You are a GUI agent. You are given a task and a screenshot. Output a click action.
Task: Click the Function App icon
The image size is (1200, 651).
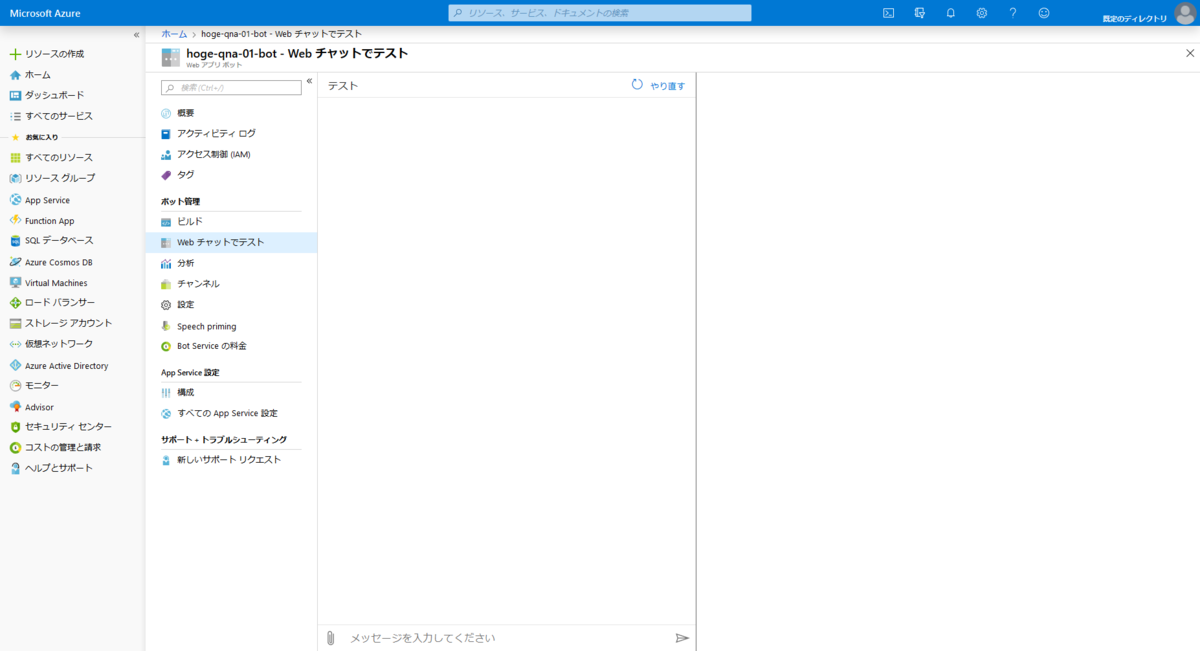pyautogui.click(x=15, y=221)
